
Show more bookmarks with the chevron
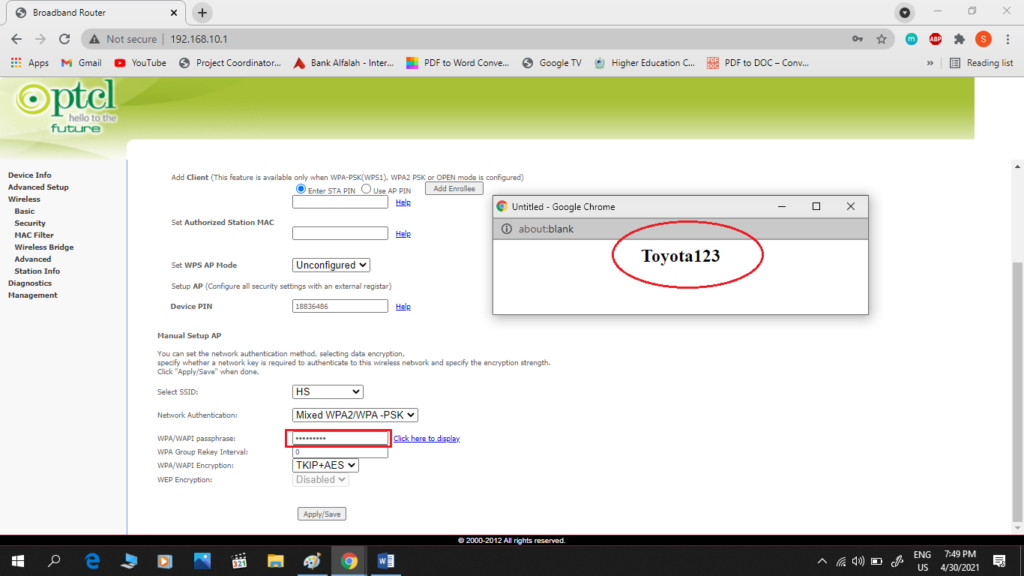[x=930, y=63]
